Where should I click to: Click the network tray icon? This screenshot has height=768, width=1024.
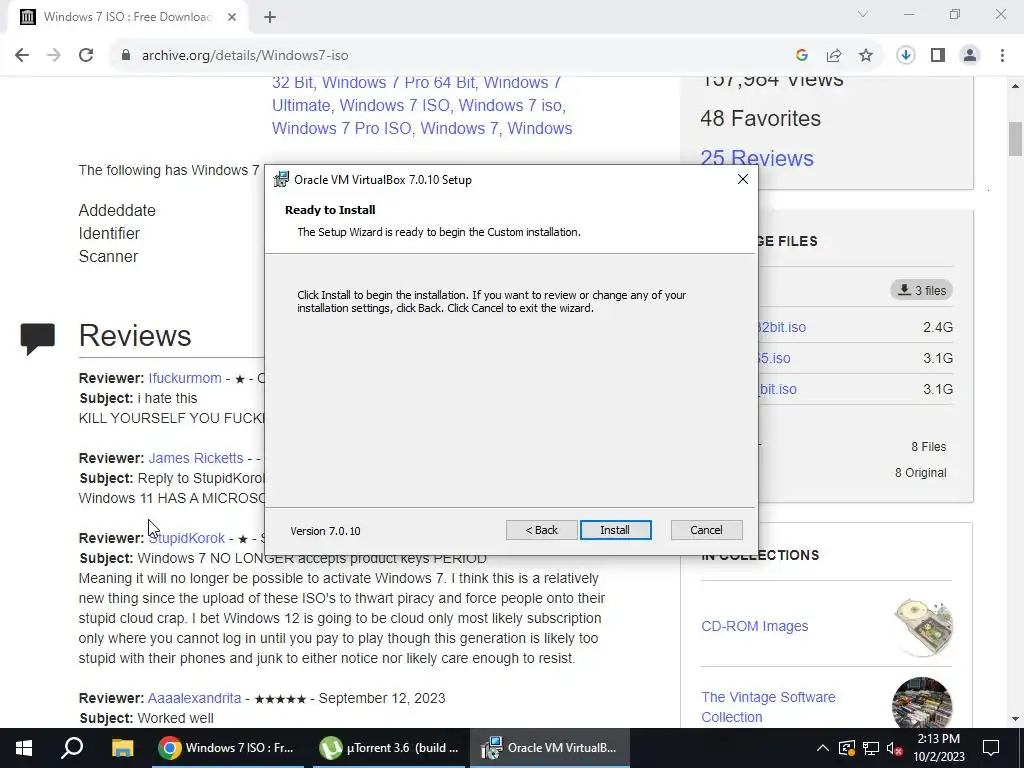(x=871, y=748)
